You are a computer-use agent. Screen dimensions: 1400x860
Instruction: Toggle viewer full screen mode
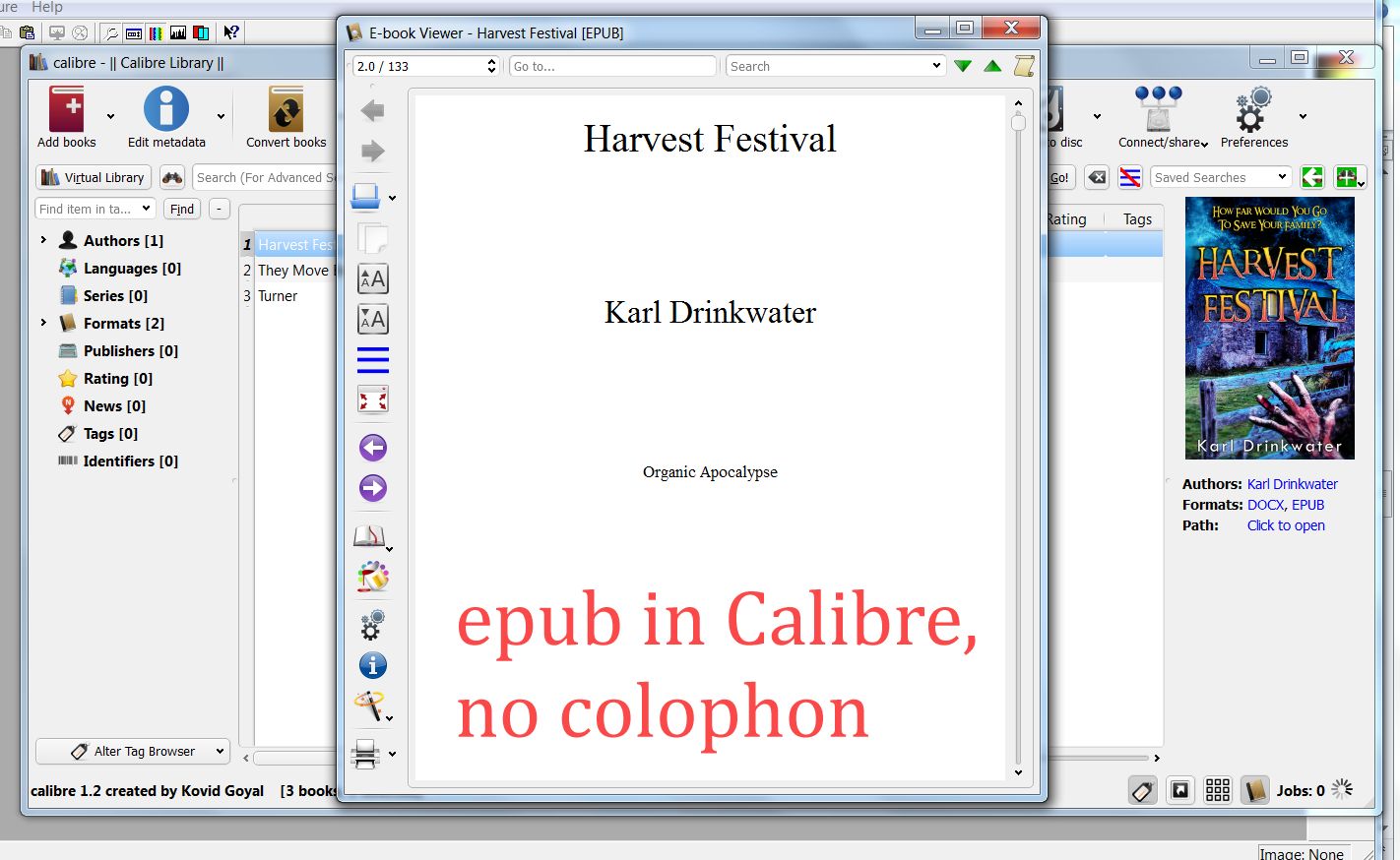coord(373,399)
